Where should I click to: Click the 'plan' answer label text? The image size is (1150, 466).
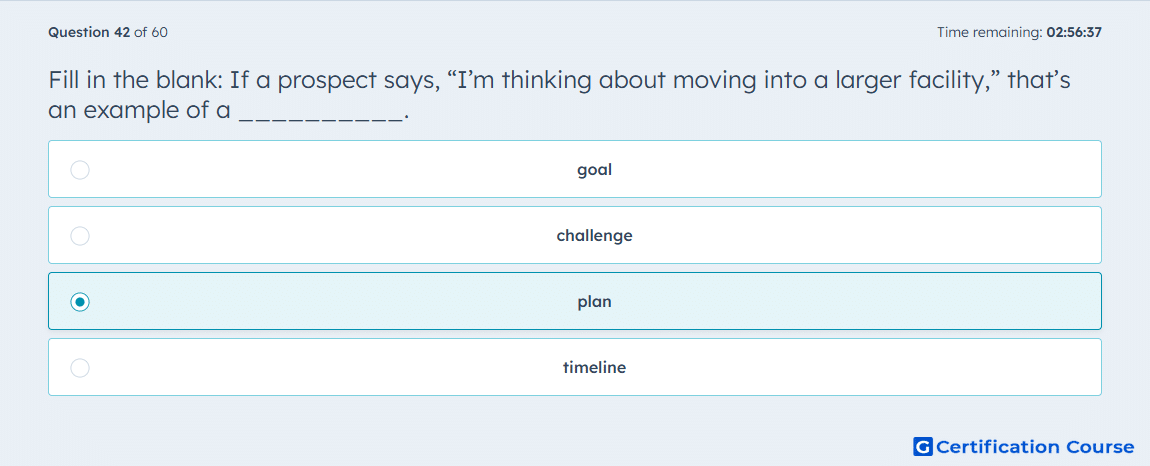point(594,302)
